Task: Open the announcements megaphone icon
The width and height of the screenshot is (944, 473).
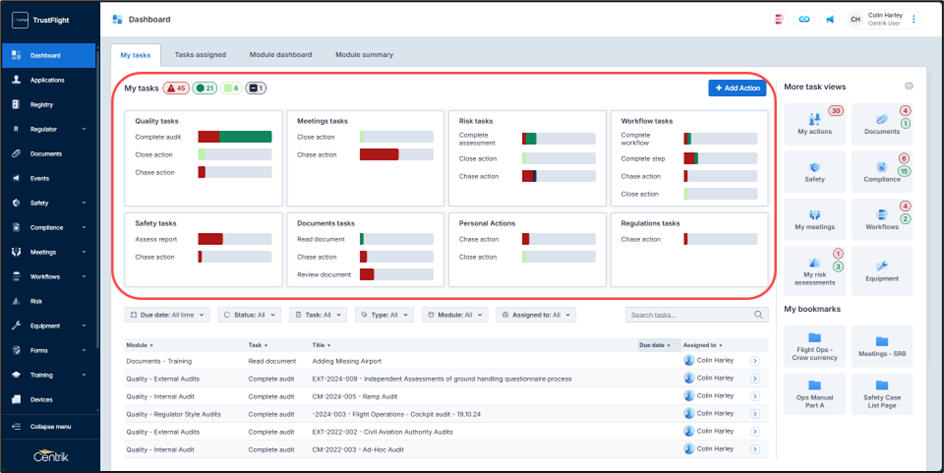Action: (830, 19)
